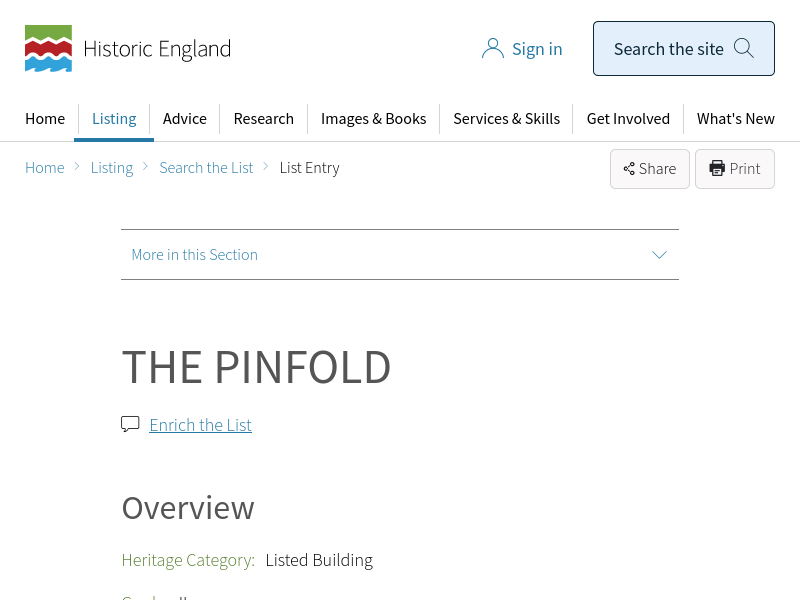The height and width of the screenshot is (600, 800).
Task: Select Services & Skills in navigation
Action: pyautogui.click(x=506, y=118)
